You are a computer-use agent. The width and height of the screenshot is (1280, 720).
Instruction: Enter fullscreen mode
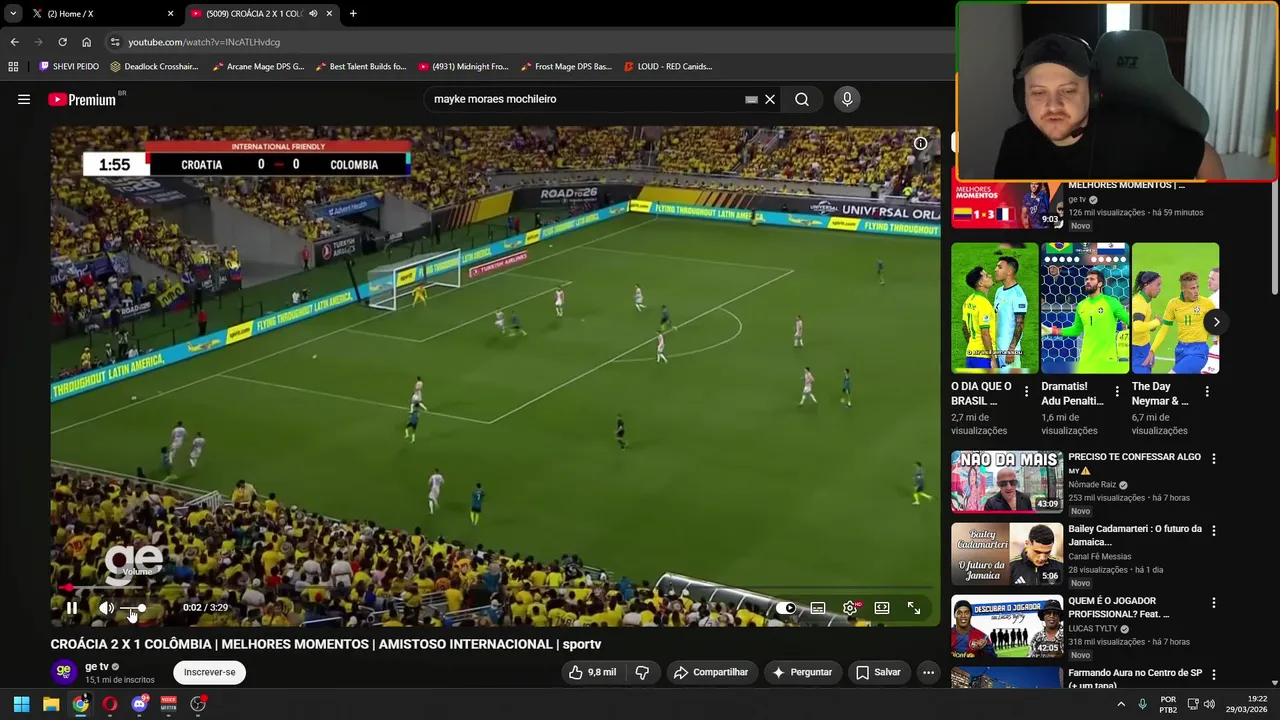[914, 607]
